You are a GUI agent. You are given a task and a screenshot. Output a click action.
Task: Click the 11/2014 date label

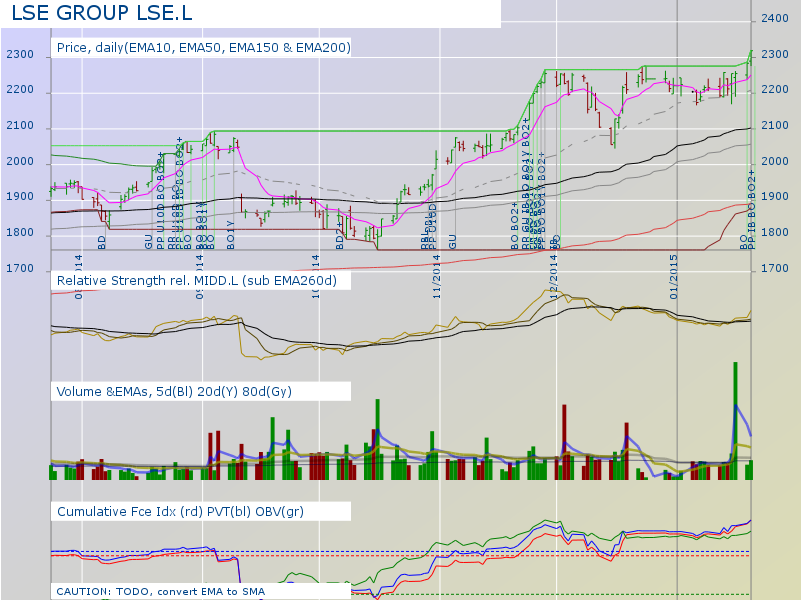click(437, 276)
